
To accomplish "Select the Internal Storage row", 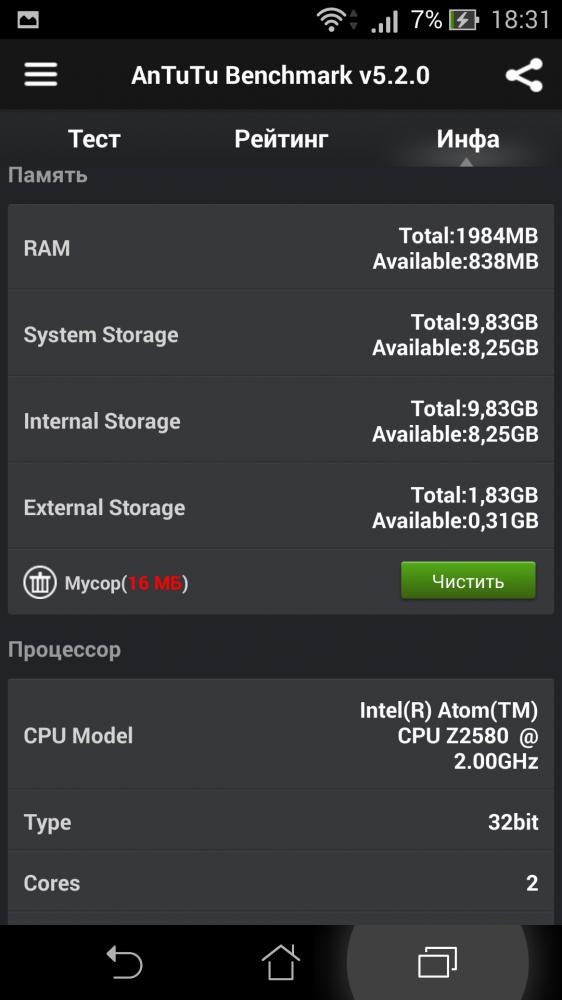I will 281,420.
